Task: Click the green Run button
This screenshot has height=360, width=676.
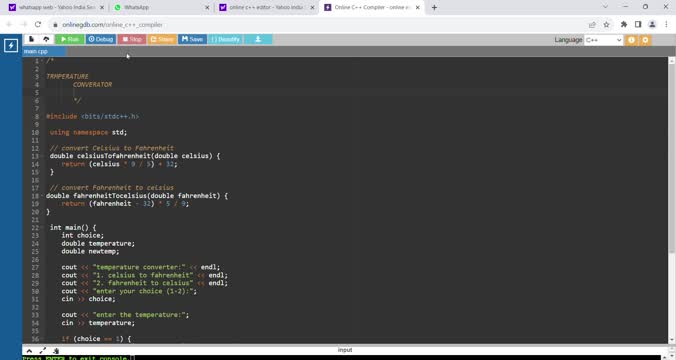Action: point(69,39)
